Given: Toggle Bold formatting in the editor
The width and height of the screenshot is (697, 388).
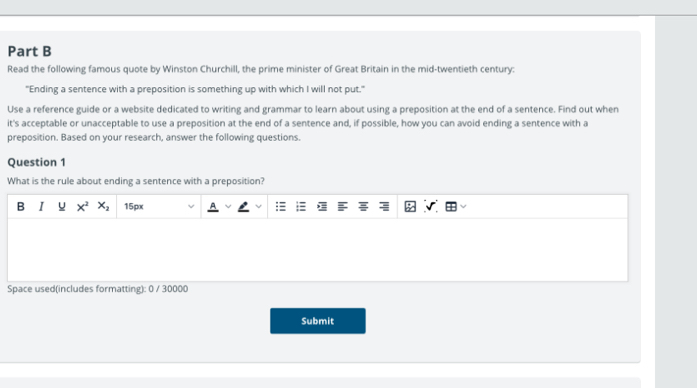Looking at the screenshot, I should tap(20, 206).
